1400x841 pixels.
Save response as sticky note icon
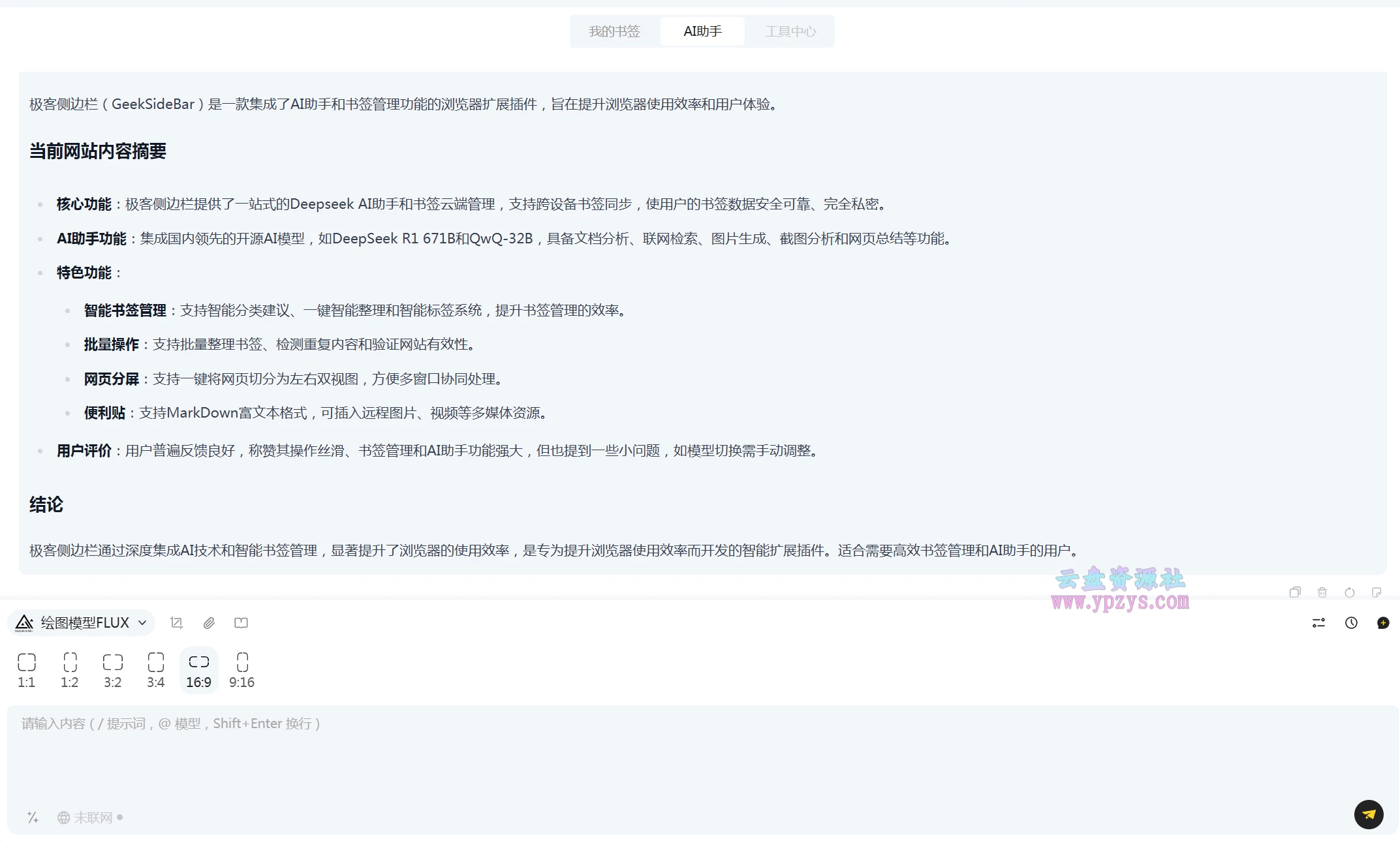pos(1377,592)
